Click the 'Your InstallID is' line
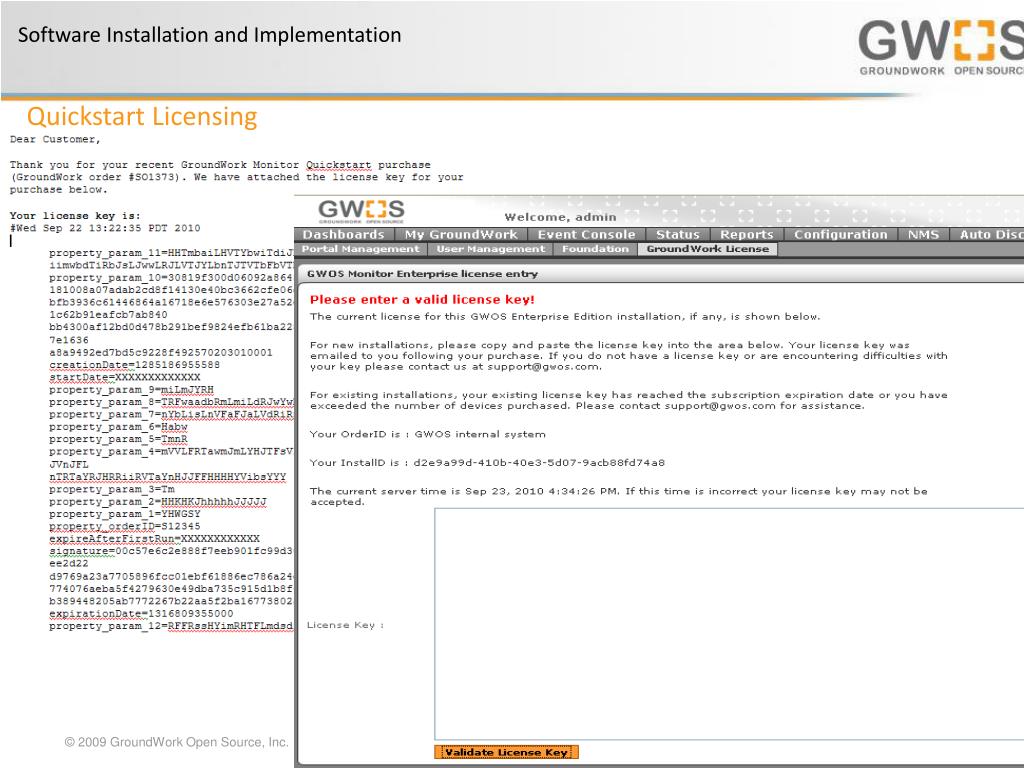This screenshot has width=1024, height=768. pyautogui.click(x=487, y=462)
